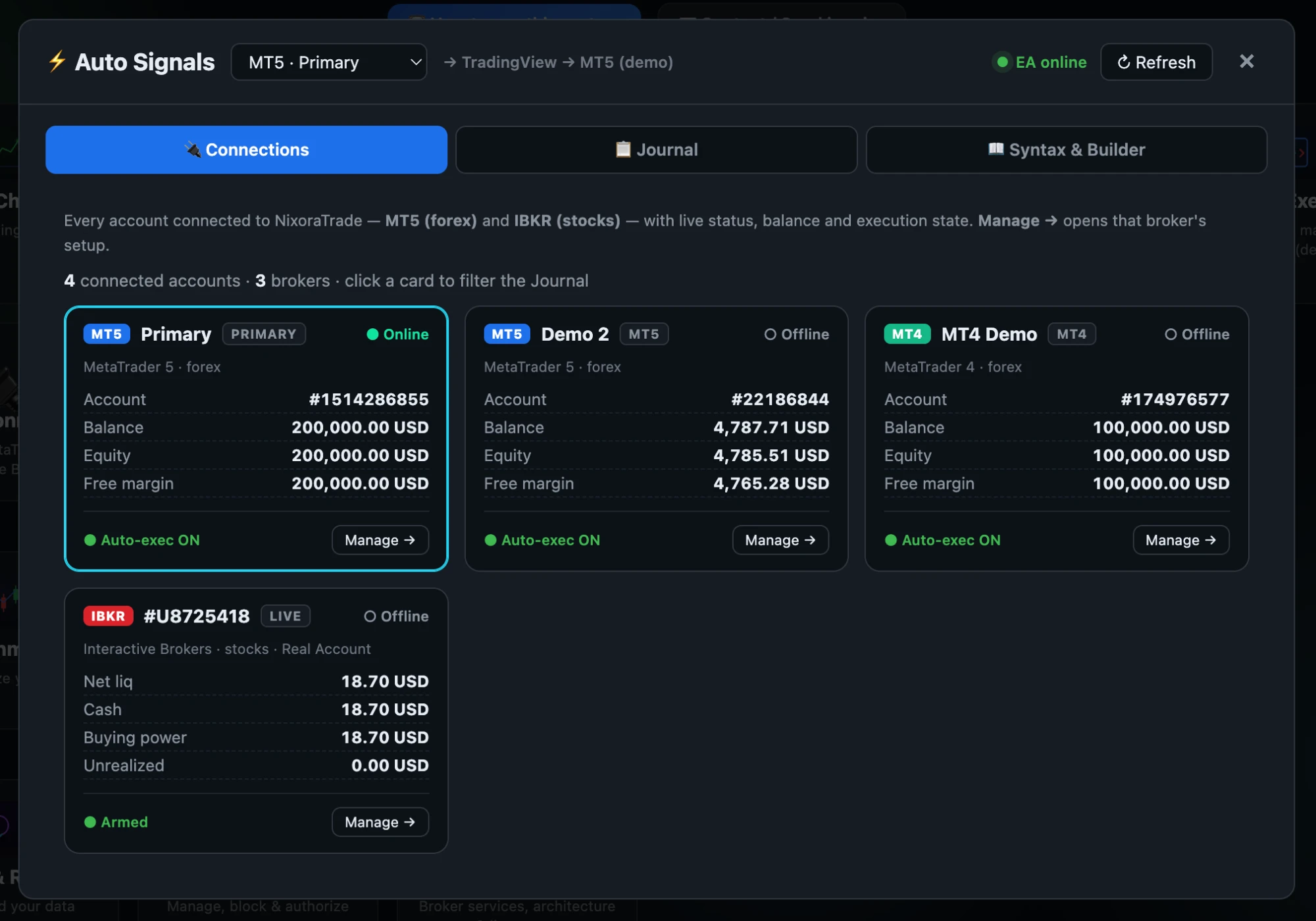Click the LIVE tag on the IBKR card
The width and height of the screenshot is (1316, 921).
[286, 616]
